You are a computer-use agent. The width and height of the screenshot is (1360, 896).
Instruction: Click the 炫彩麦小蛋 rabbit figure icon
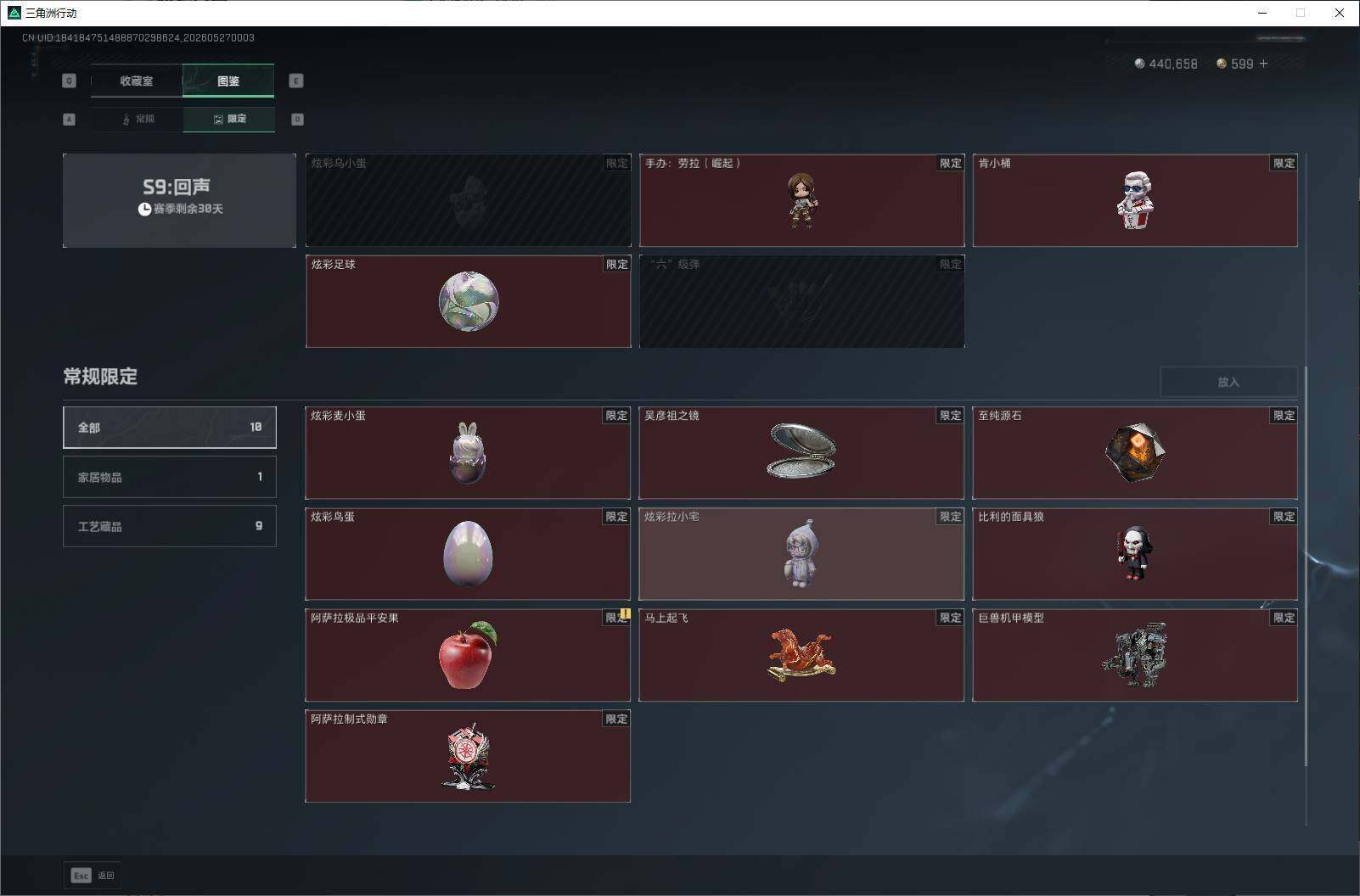468,452
